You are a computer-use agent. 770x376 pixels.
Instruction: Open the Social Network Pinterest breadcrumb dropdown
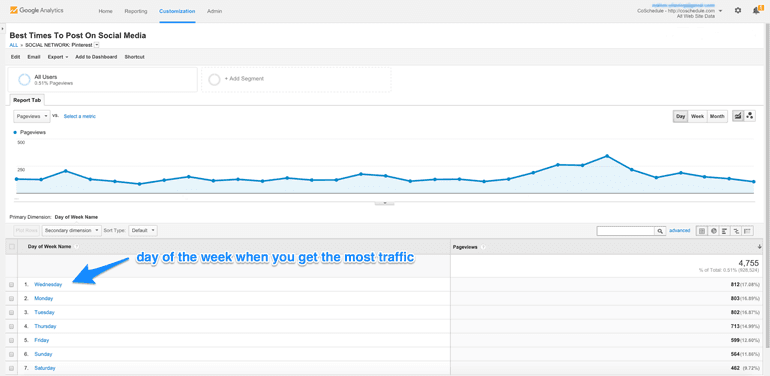(x=96, y=45)
